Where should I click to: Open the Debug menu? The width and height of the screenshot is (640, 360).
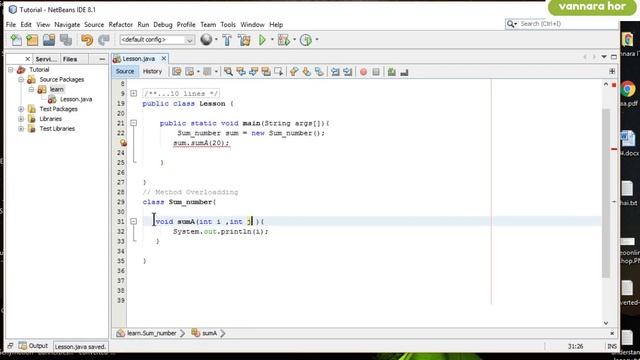162,24
